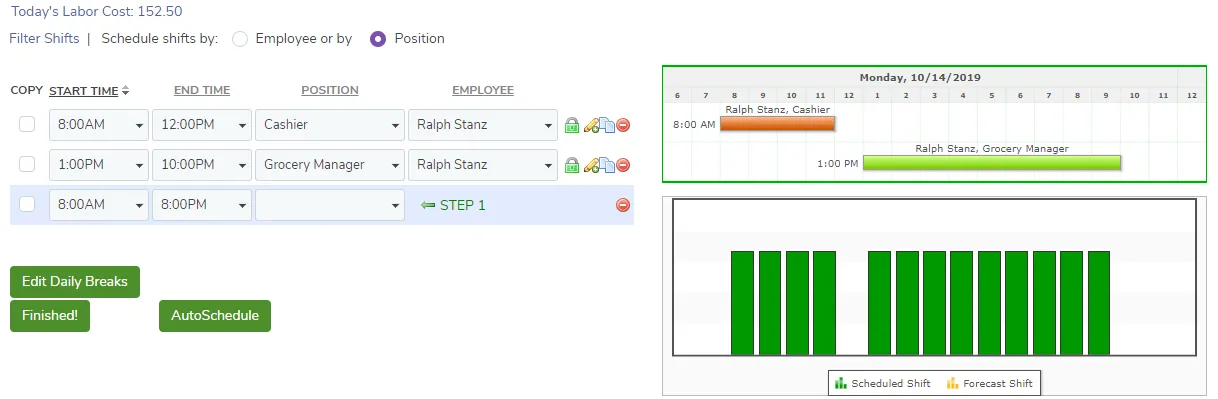Click green Ralph Stanz Grocery Manager shift bar
Viewport: 1218px width, 399px height.
point(992,162)
